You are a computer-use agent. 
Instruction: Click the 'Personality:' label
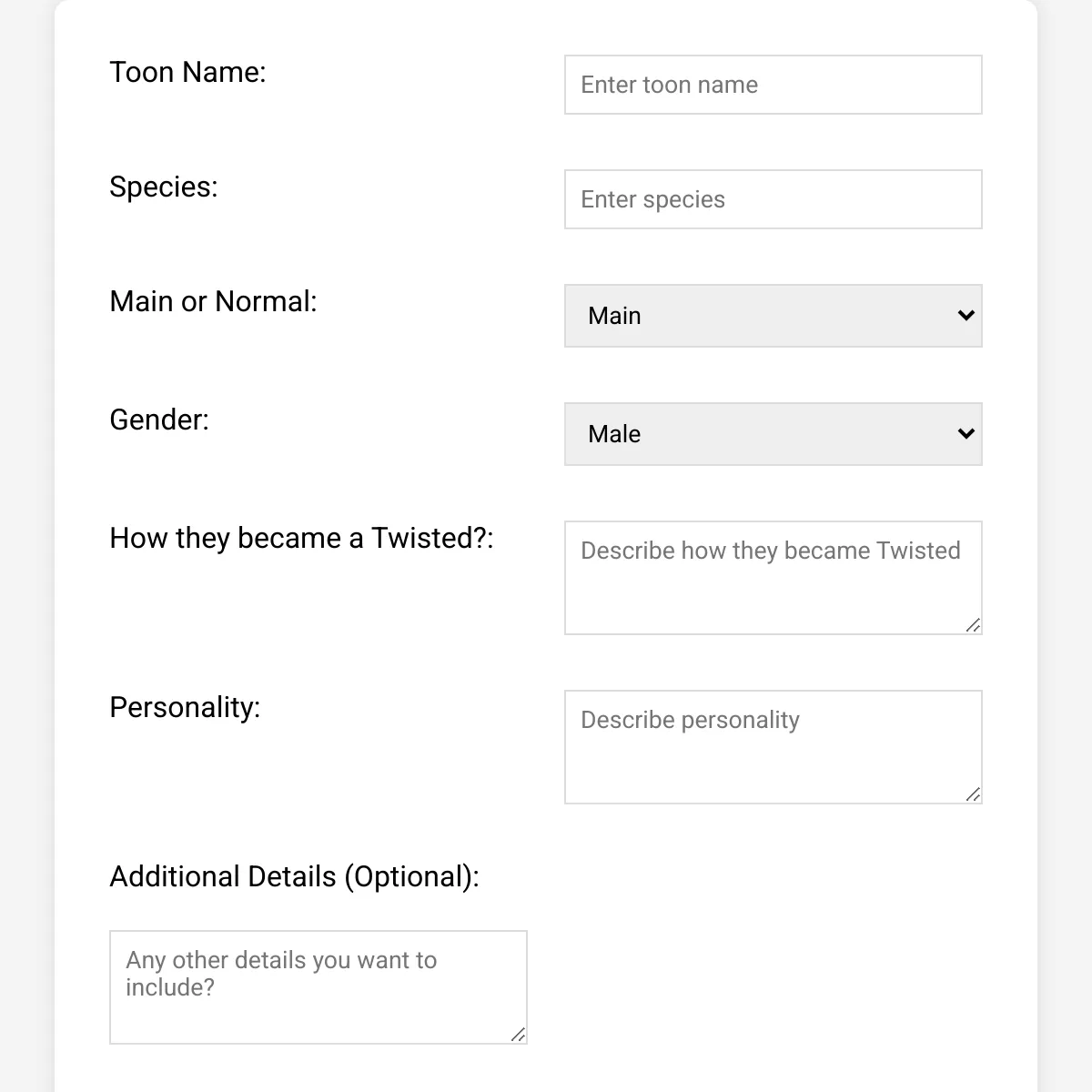[x=185, y=707]
